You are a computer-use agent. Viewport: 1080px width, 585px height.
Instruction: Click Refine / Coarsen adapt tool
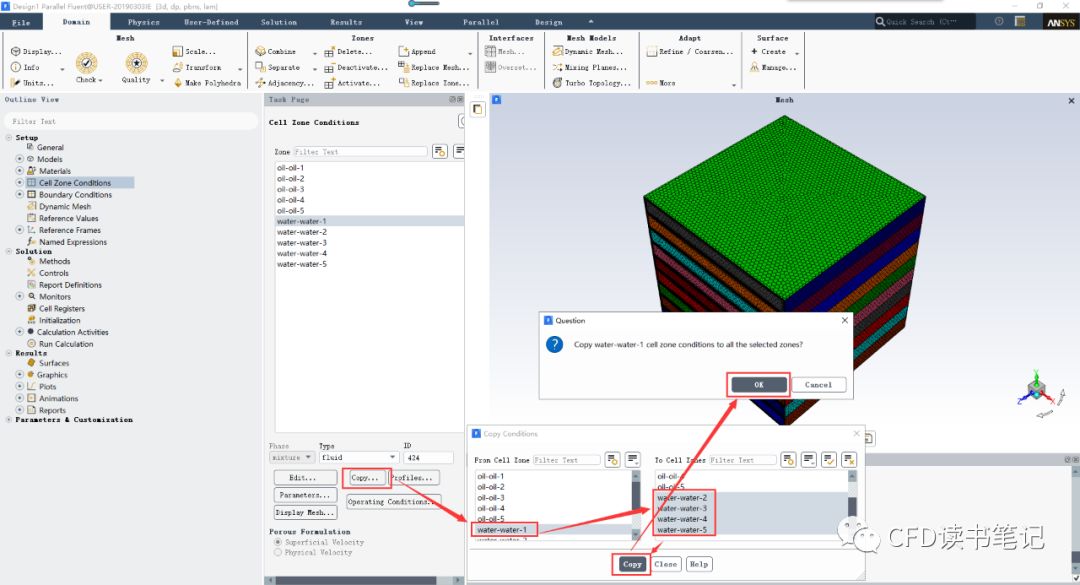(x=690, y=52)
